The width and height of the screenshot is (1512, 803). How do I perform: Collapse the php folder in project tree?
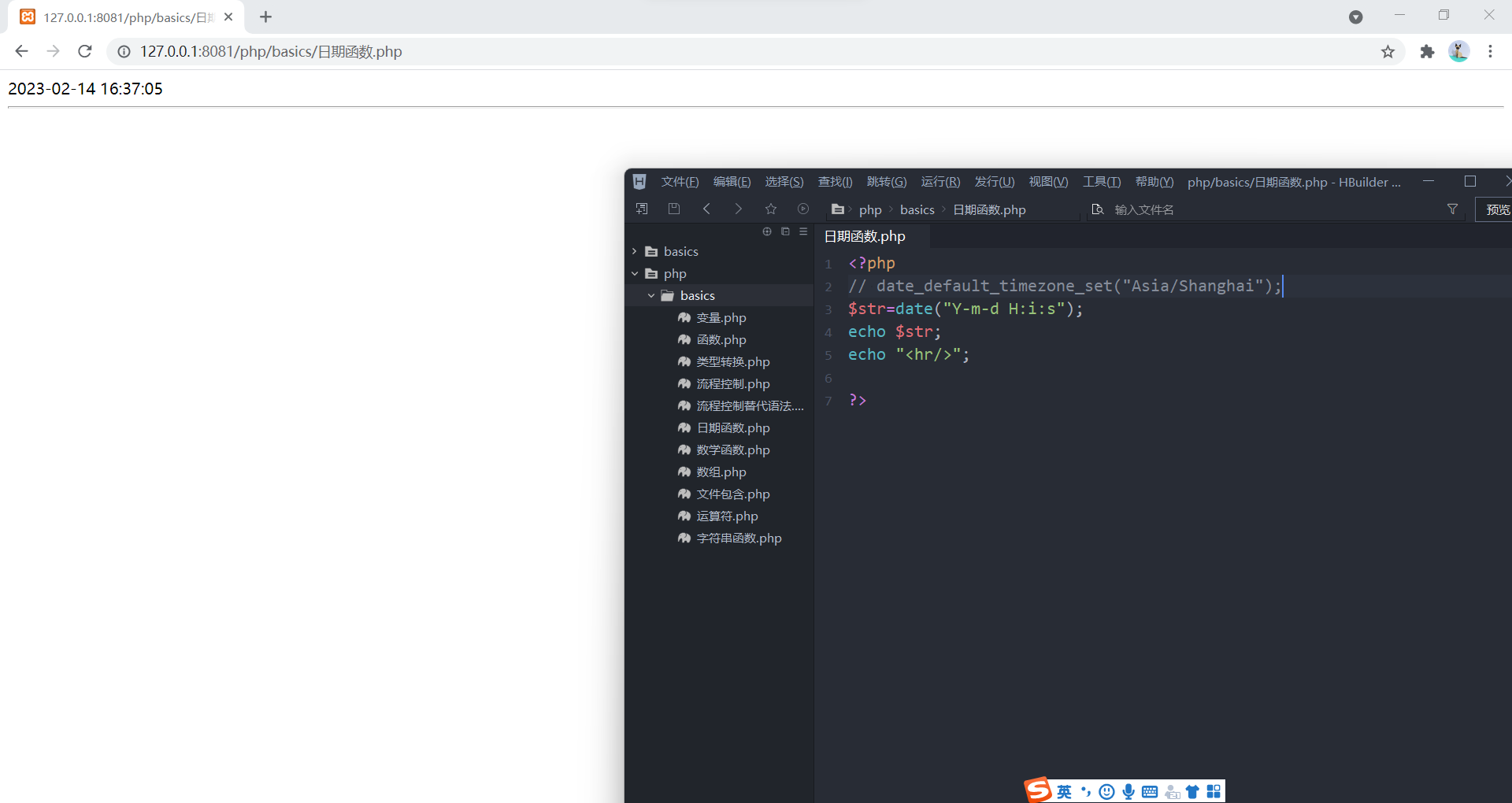pyautogui.click(x=635, y=273)
